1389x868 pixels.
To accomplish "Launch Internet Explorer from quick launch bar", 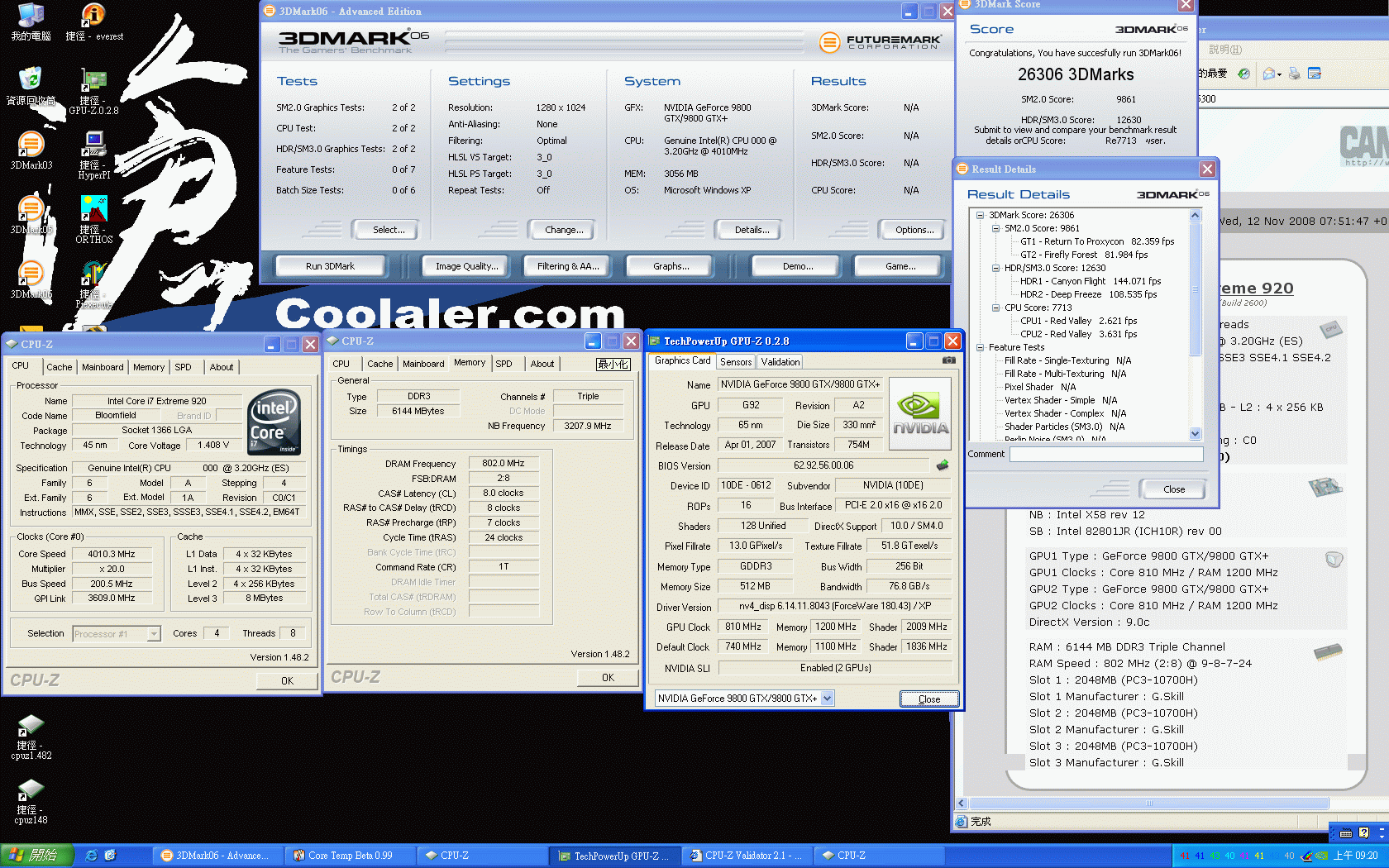I will pos(91,856).
